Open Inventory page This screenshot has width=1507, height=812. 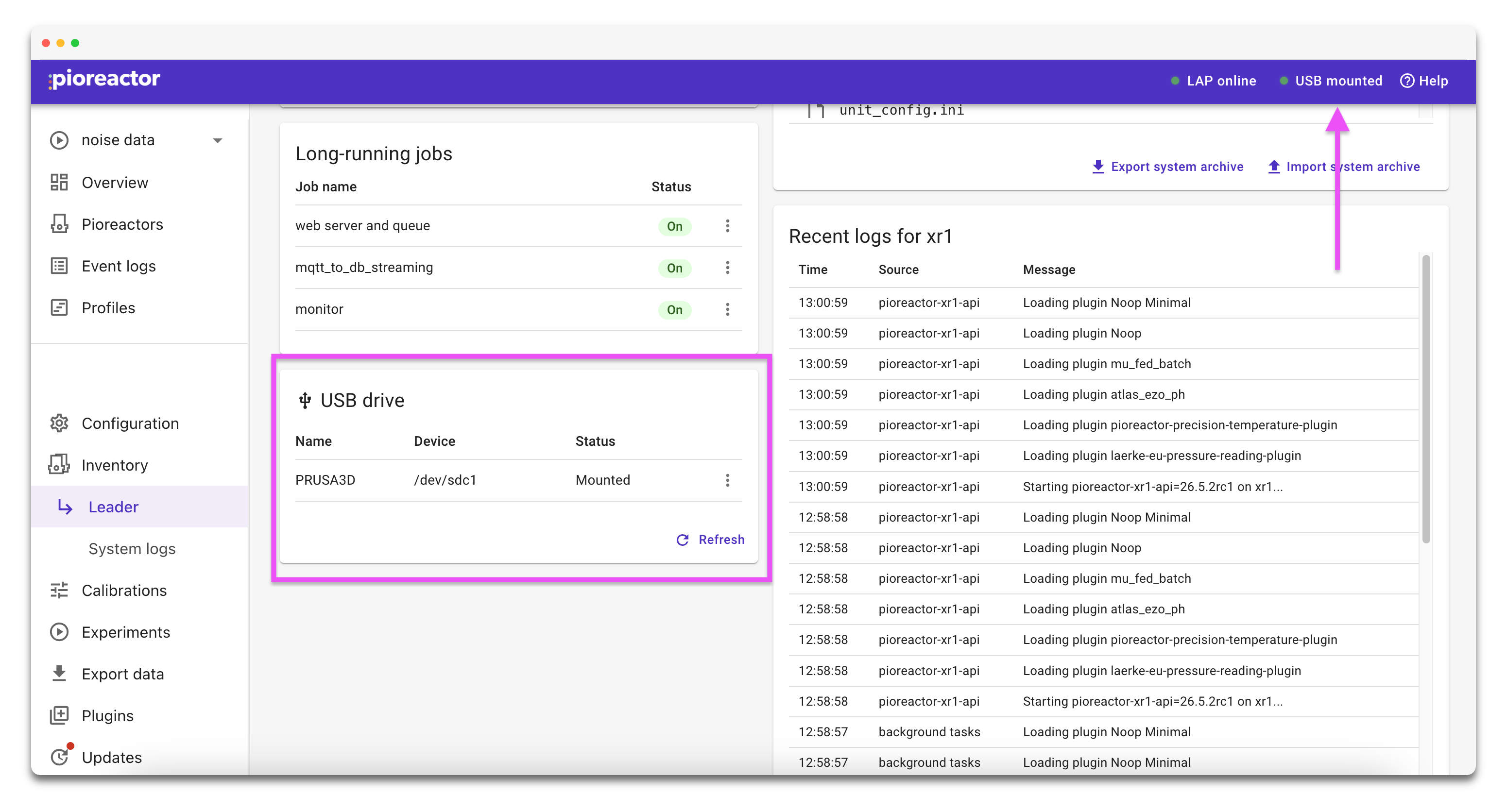[x=140, y=465]
